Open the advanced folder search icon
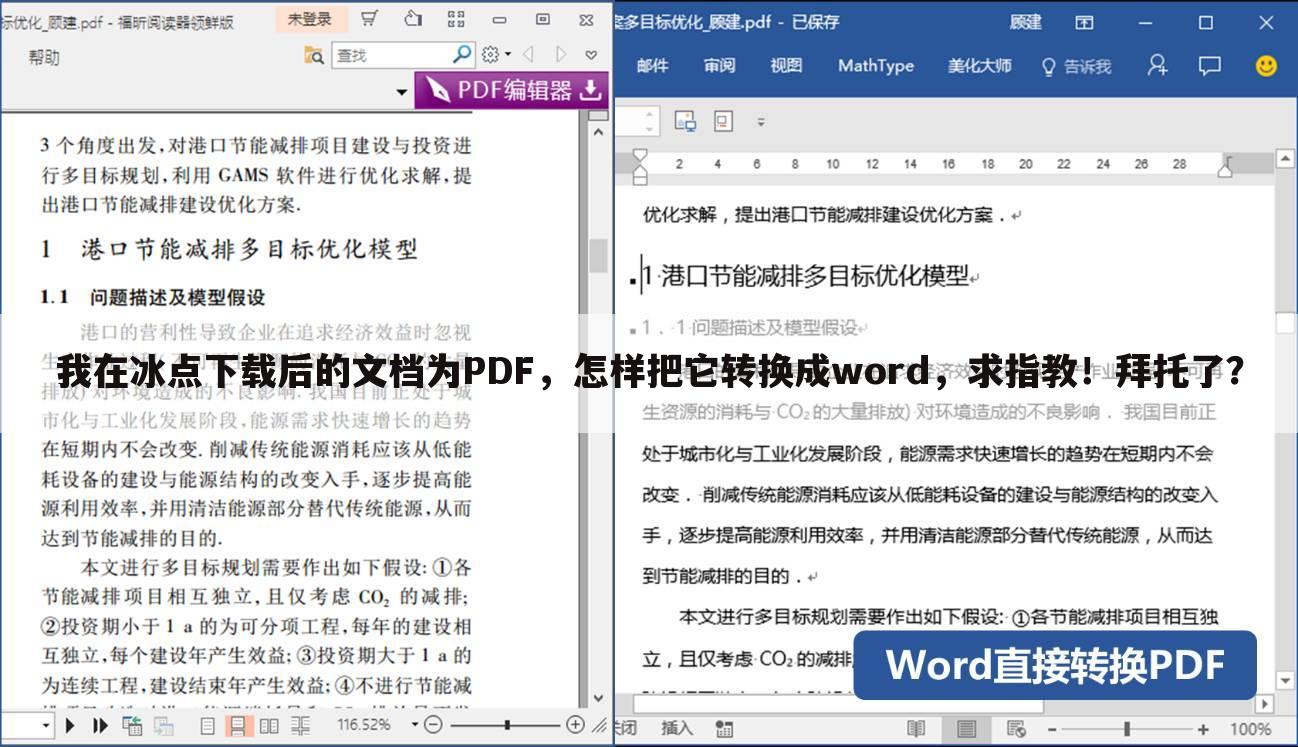Screen dimensions: 1298x747 coord(314,55)
